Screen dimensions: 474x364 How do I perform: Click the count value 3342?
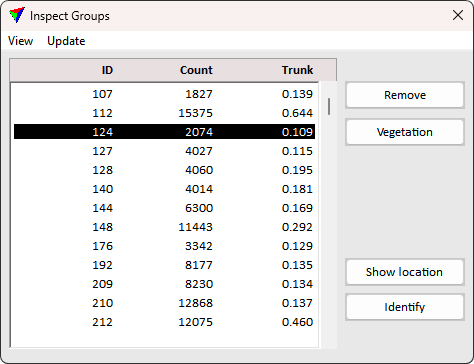[x=199, y=246]
